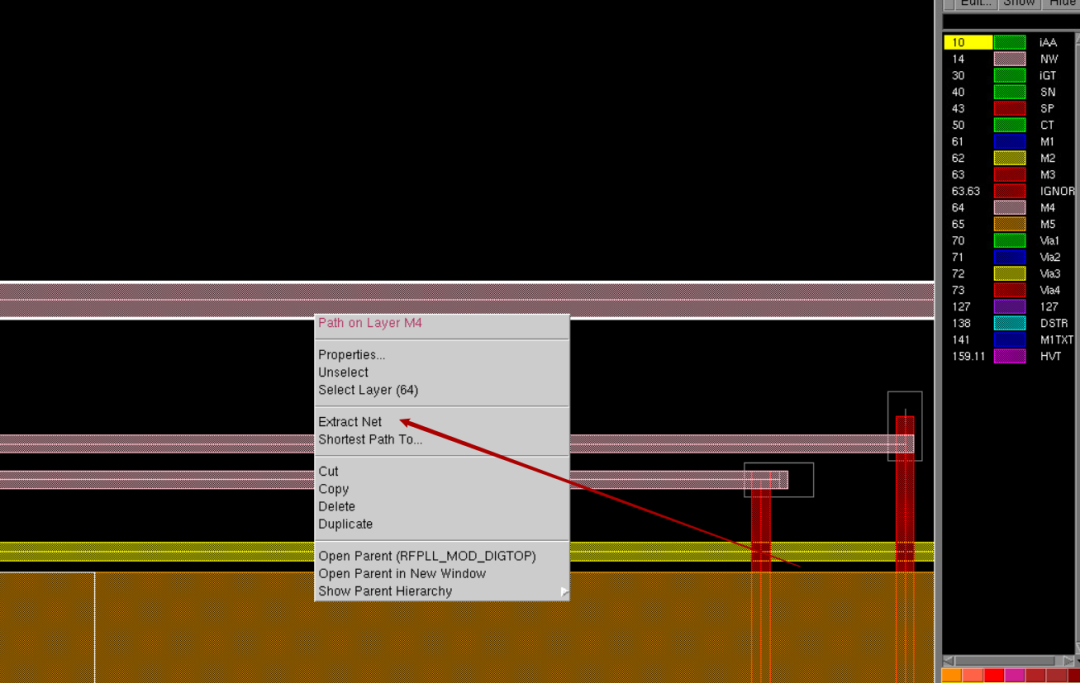Pick the coral swatch in the bottom palette
Screen dimensions: 1080x683
tap(973, 675)
